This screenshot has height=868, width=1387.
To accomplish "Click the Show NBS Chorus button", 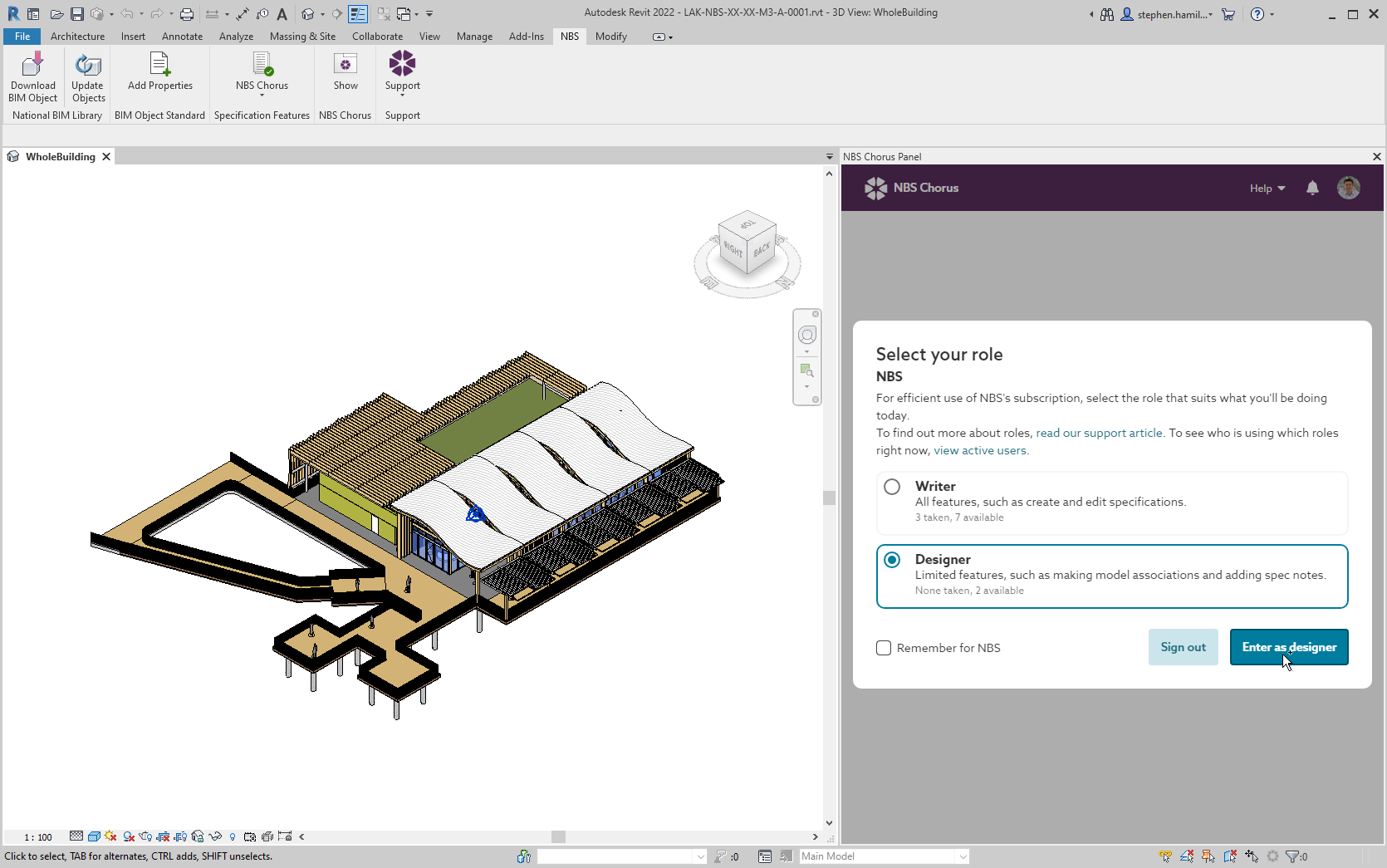I will click(x=346, y=72).
